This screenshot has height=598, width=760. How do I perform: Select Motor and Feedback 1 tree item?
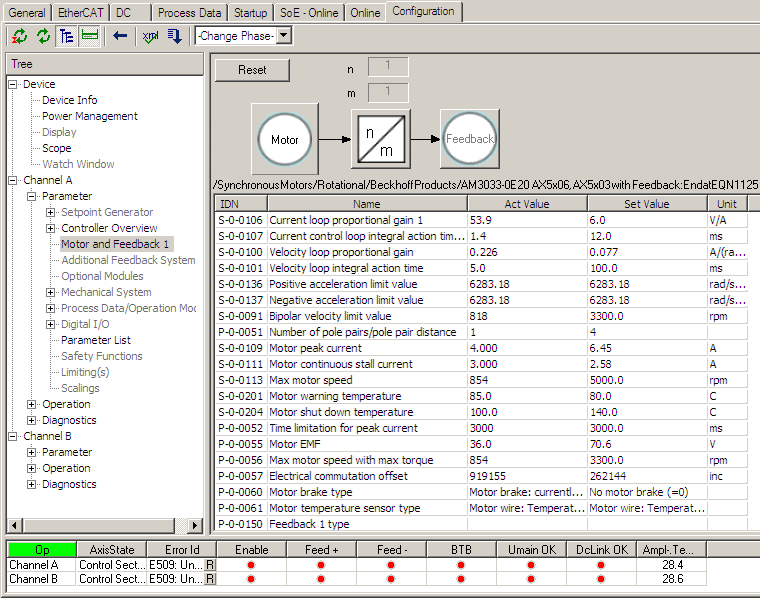[x=115, y=244]
